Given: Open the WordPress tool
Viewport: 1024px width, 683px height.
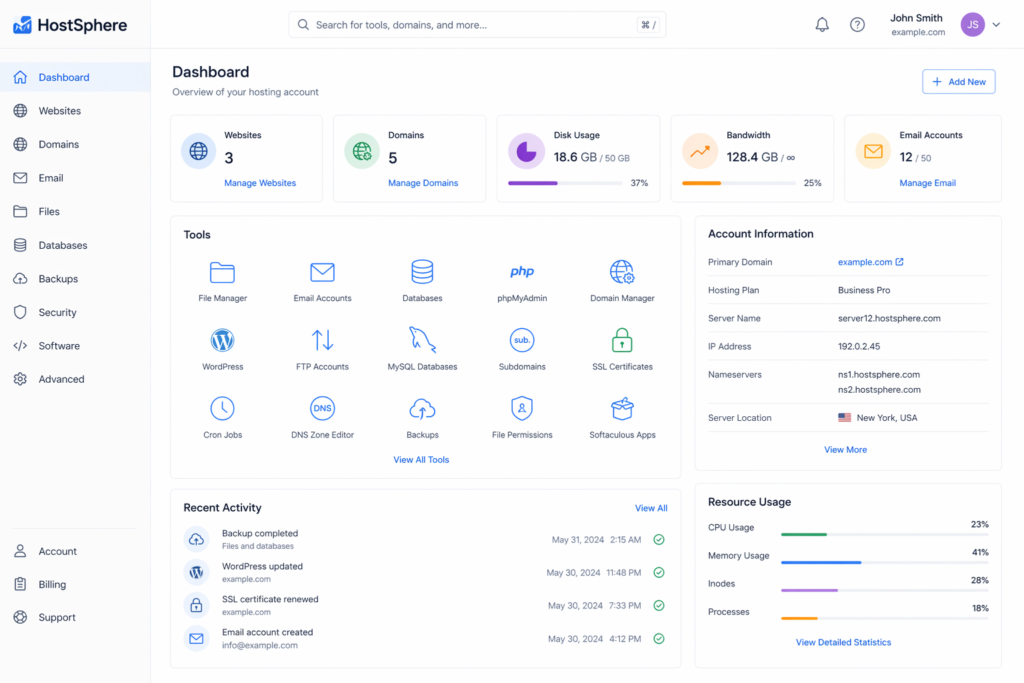Looking at the screenshot, I should pos(222,349).
